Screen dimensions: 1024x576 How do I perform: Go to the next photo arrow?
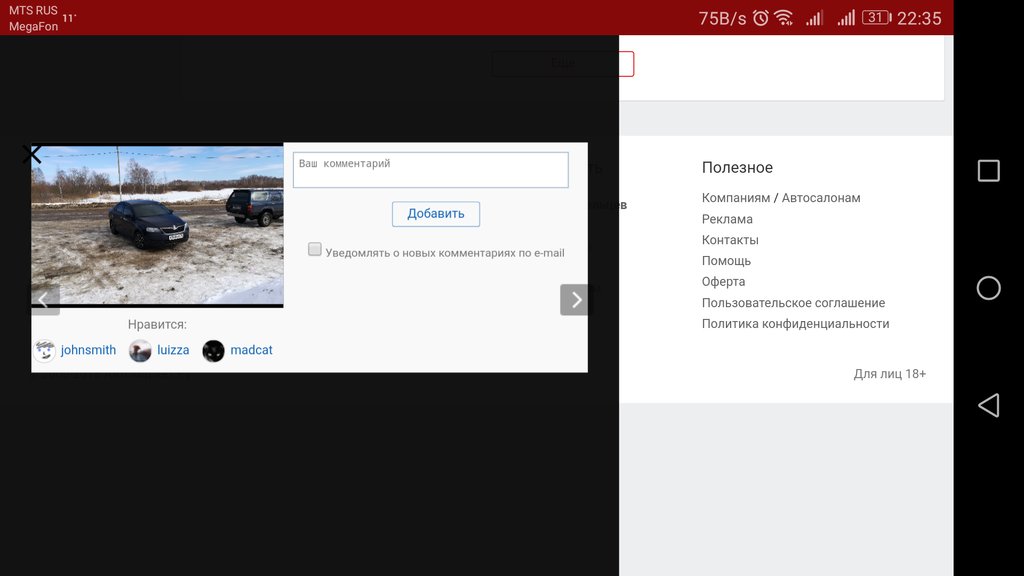pos(574,300)
